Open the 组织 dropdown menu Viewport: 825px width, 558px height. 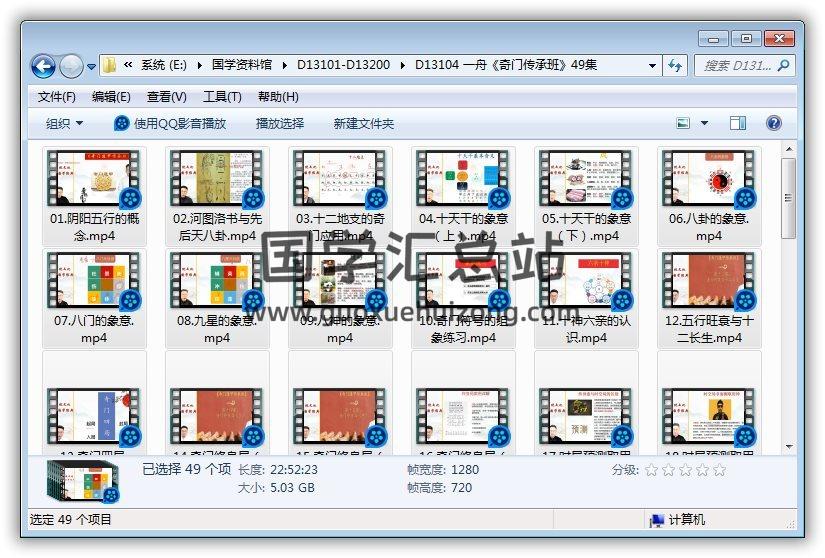pyautogui.click(x=64, y=124)
